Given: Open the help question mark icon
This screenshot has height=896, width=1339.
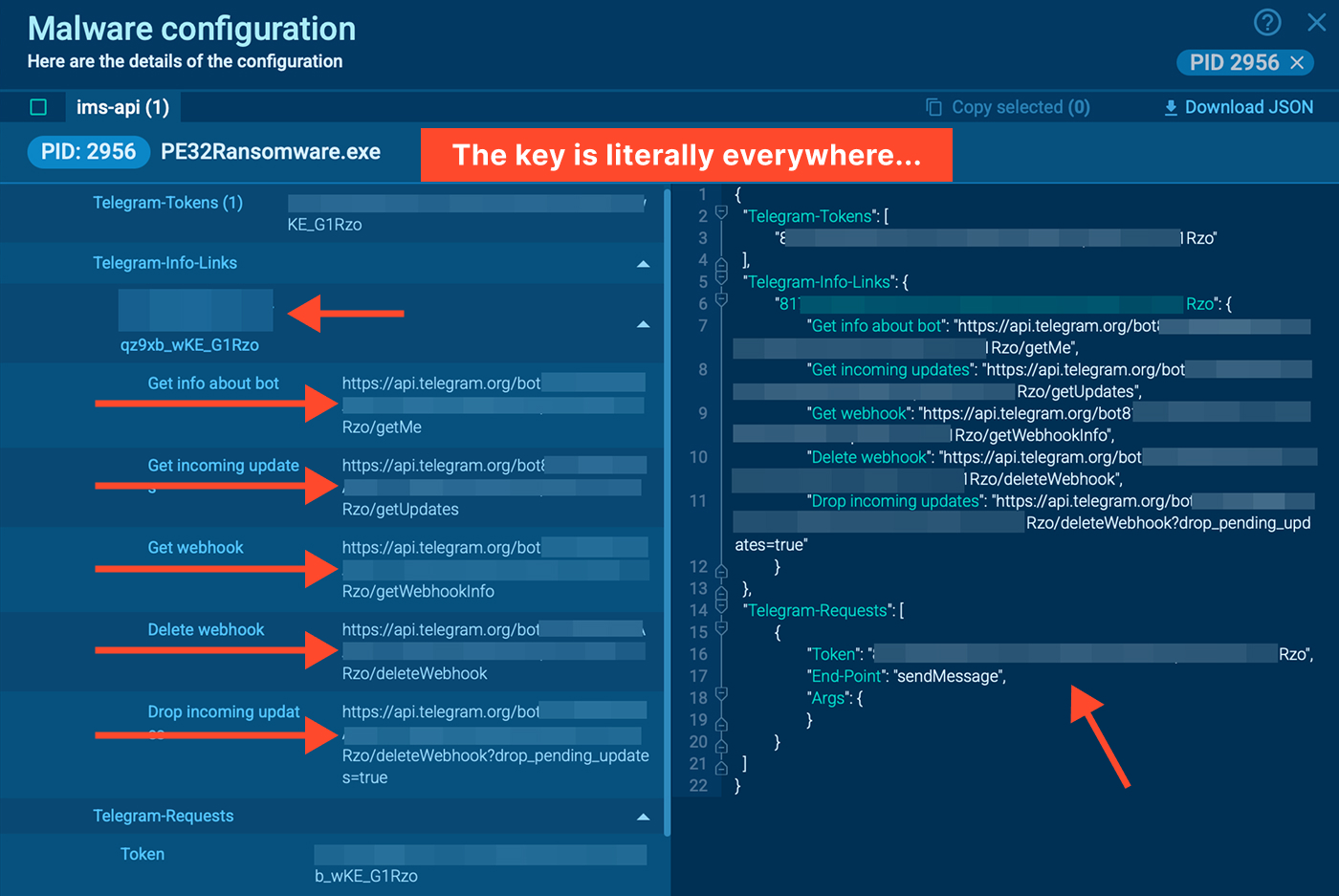Looking at the screenshot, I should coord(1267,22).
